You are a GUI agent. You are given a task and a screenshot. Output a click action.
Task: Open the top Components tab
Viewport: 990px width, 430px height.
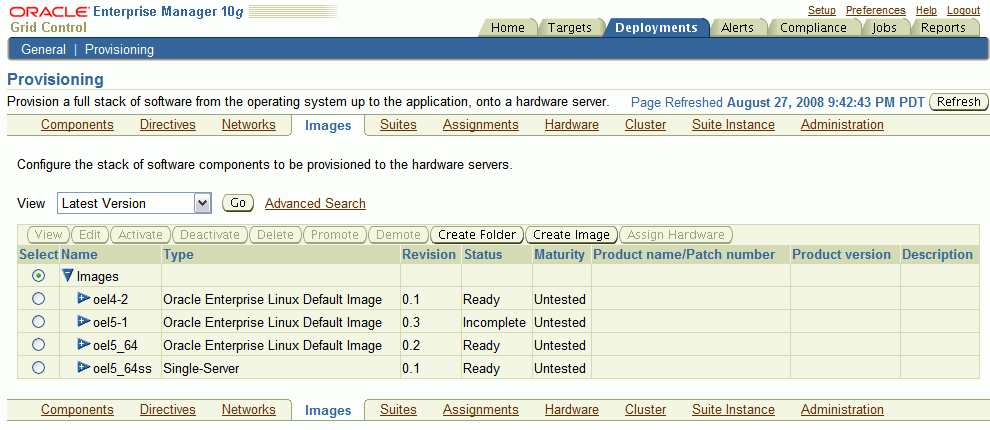[77, 124]
